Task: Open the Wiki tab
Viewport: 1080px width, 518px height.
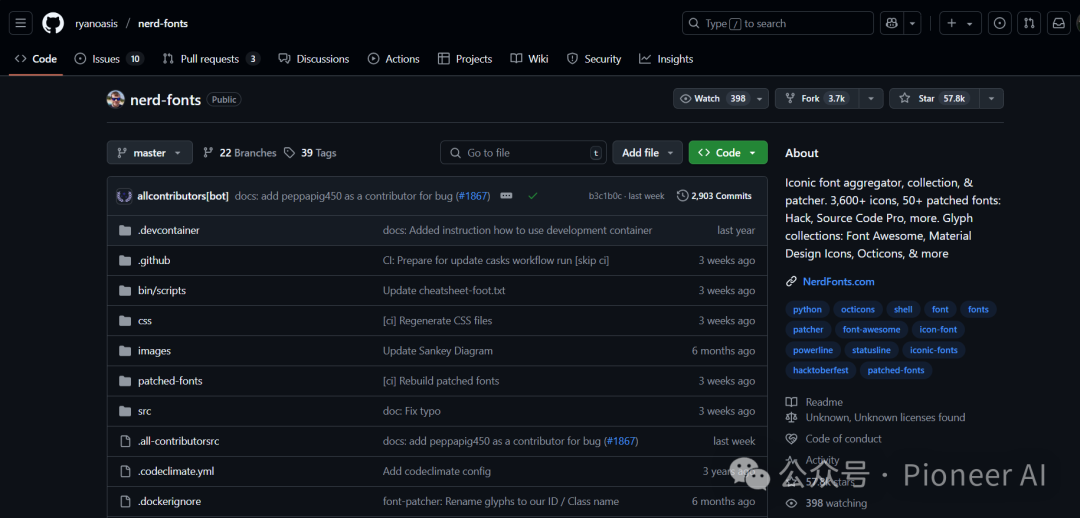Action: click(529, 59)
